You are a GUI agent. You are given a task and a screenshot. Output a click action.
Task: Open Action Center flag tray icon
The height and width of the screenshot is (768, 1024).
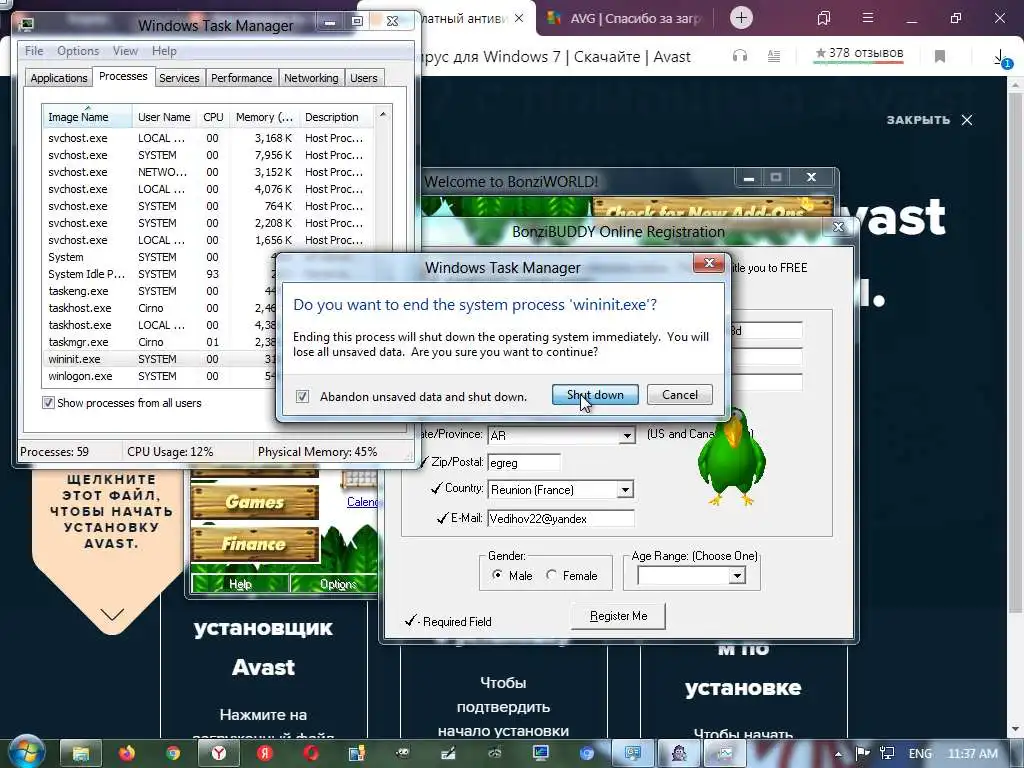click(x=862, y=754)
